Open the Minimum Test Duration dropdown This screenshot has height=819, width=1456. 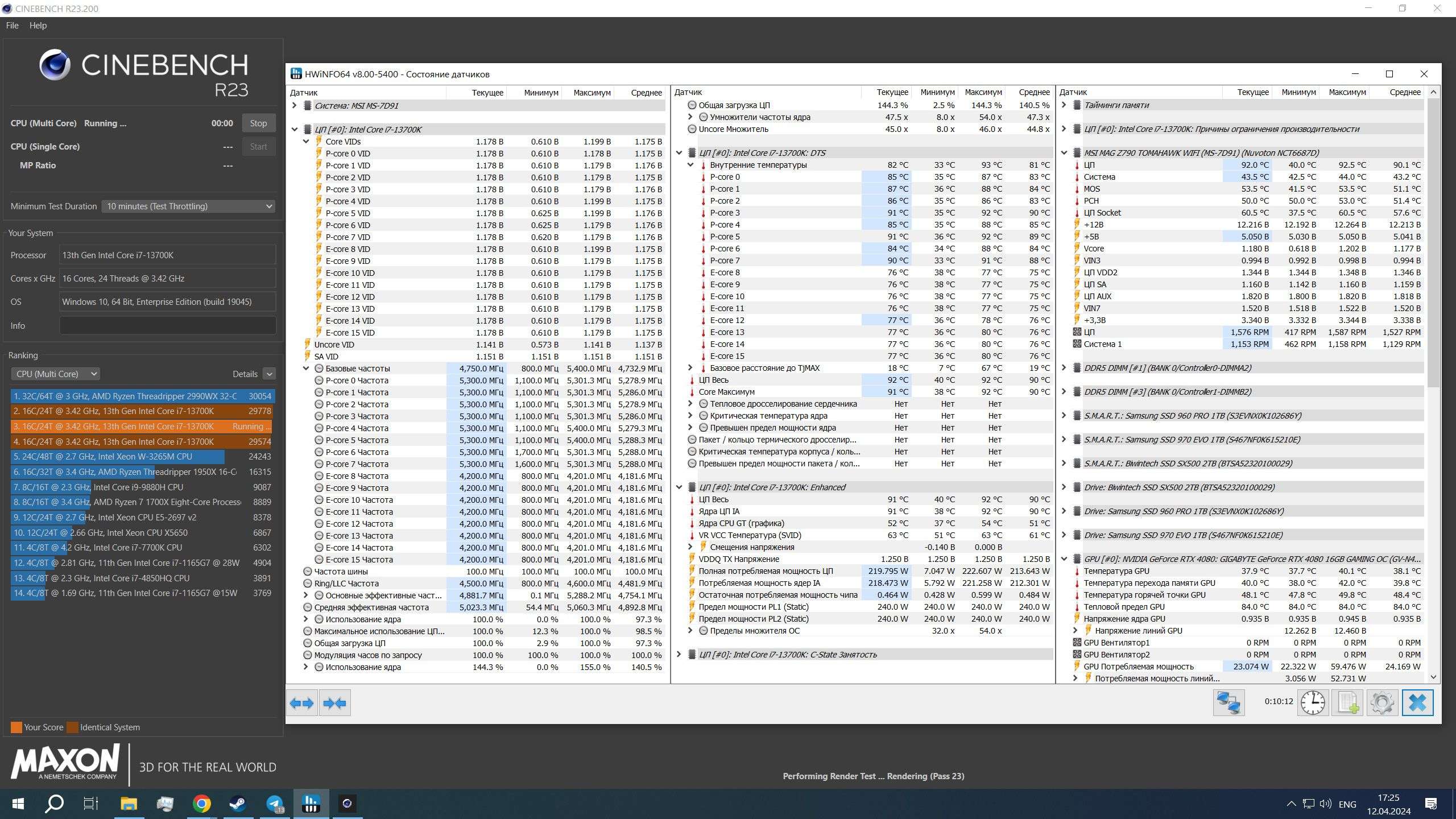[x=188, y=206]
